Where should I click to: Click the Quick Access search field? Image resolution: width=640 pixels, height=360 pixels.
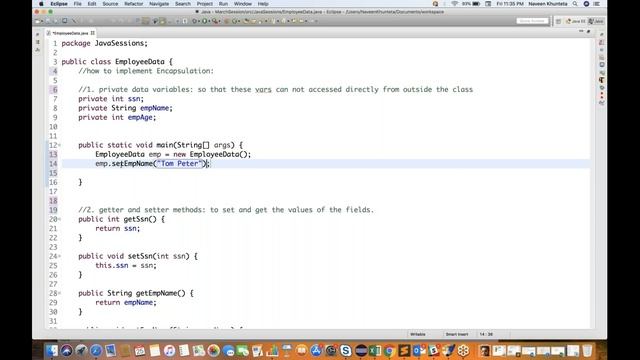(532, 21)
